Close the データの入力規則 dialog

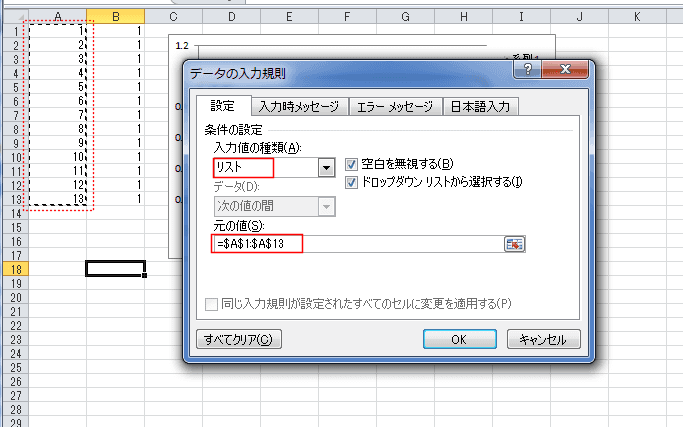click(565, 69)
